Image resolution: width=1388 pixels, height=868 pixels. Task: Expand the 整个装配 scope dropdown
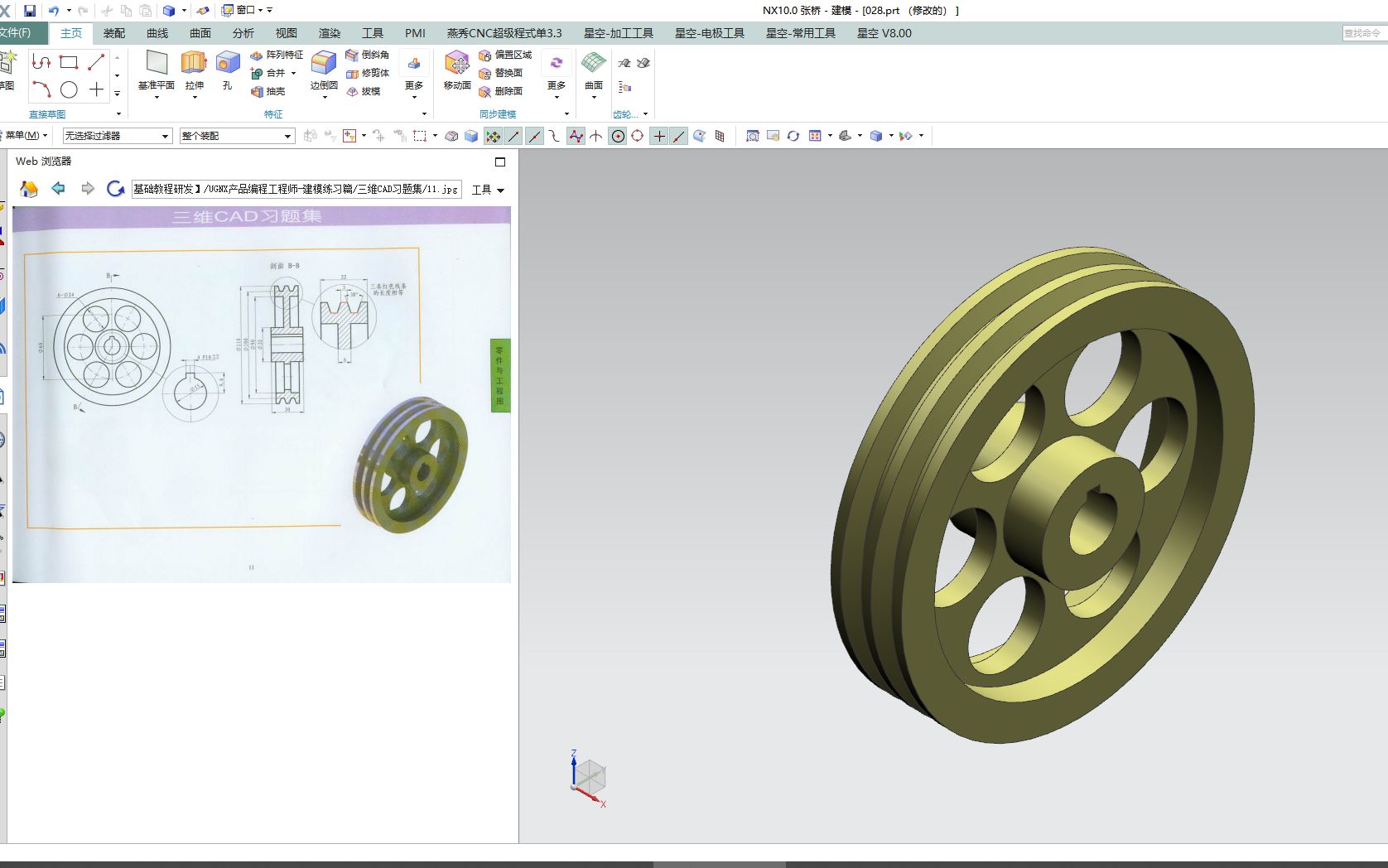coord(237,136)
